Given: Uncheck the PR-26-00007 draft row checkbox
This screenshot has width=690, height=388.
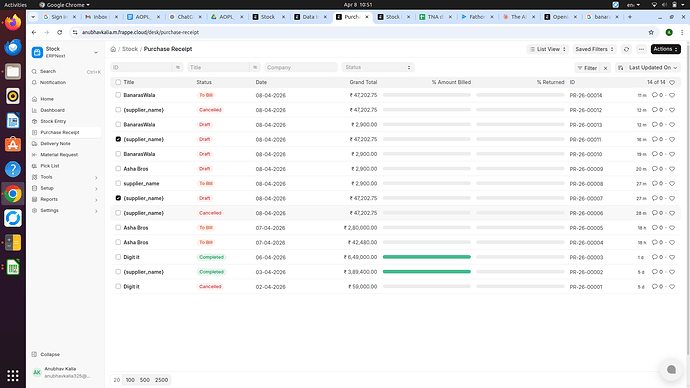Looking at the screenshot, I should 118,198.
